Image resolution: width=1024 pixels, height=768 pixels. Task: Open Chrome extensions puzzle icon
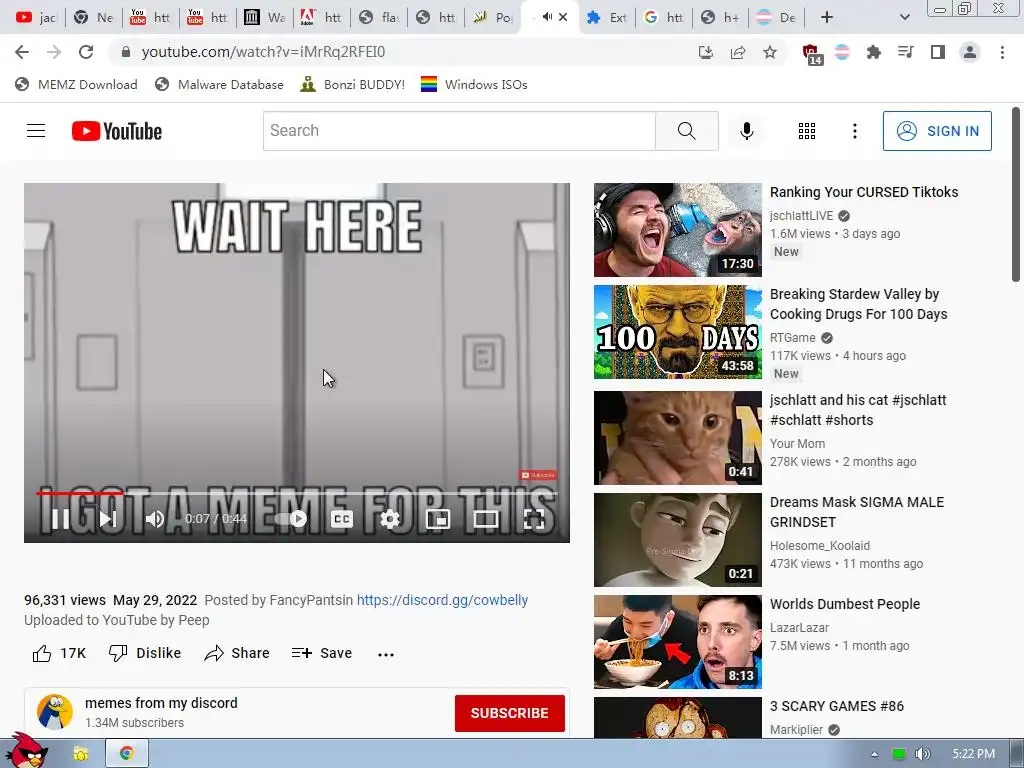pyautogui.click(x=873, y=52)
